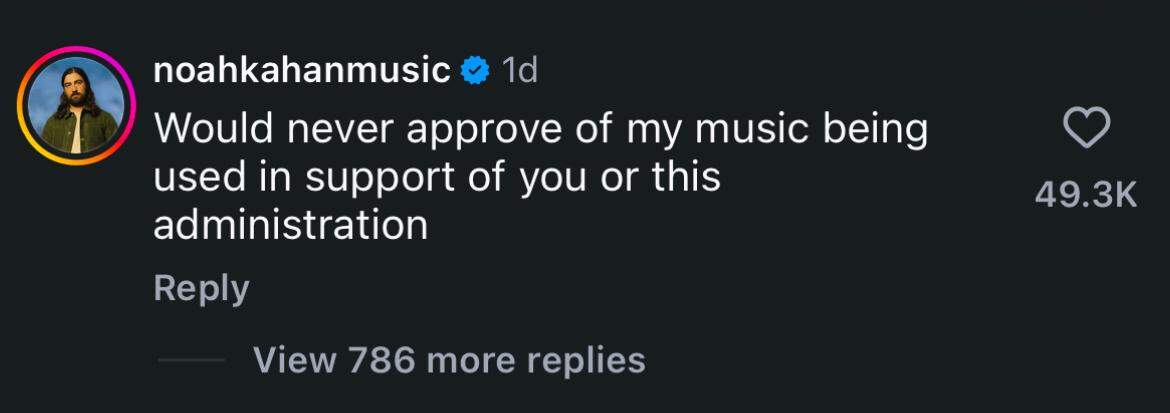Click the blue verified badge
Screen dimensions: 1170x413
[475, 71]
